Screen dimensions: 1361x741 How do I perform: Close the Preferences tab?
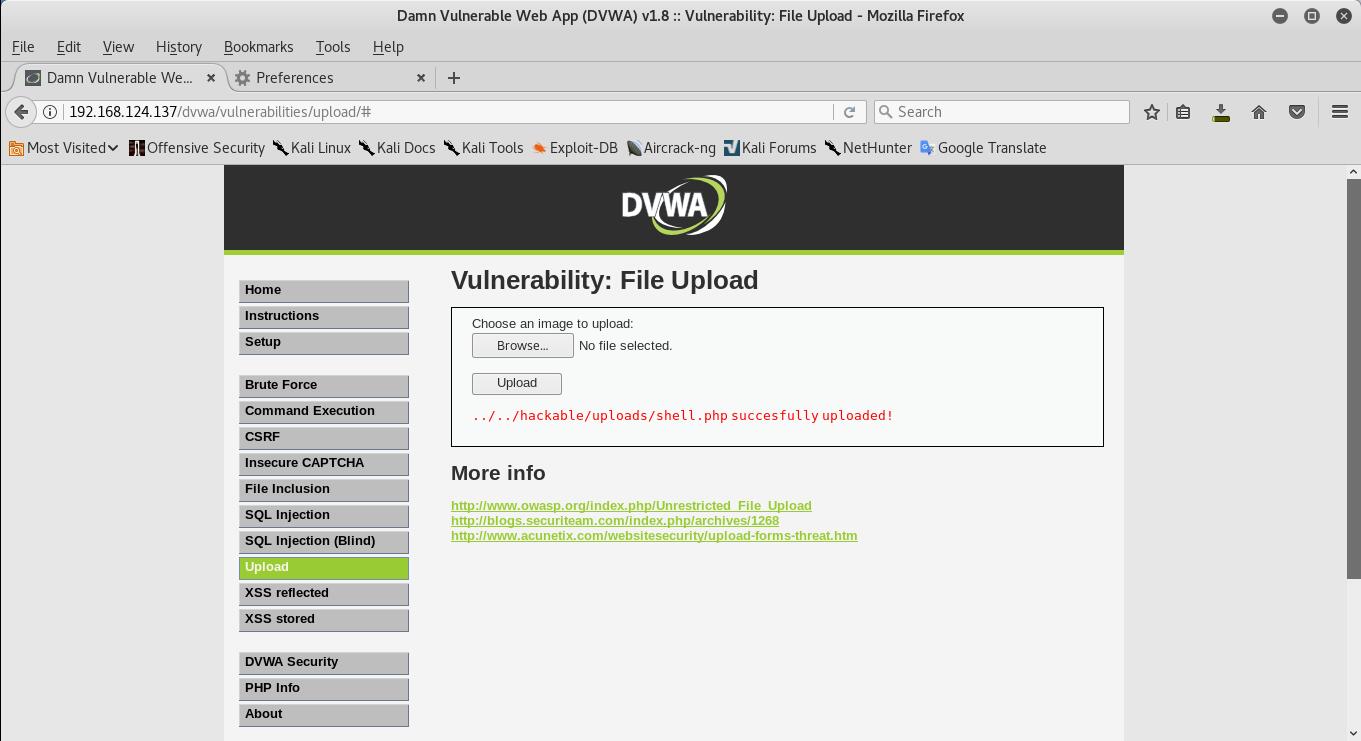[421, 78]
